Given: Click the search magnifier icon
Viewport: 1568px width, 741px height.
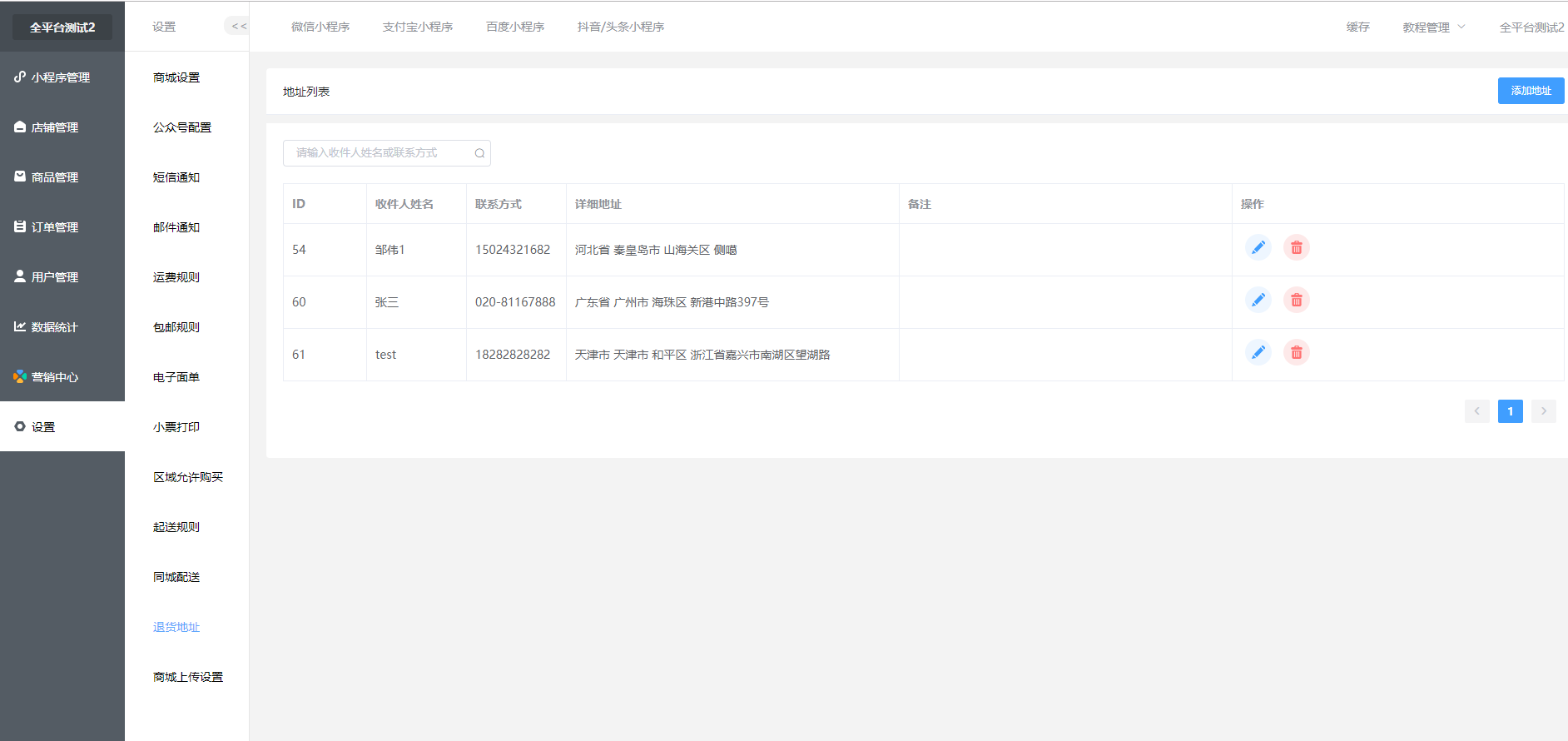Looking at the screenshot, I should click(x=479, y=153).
